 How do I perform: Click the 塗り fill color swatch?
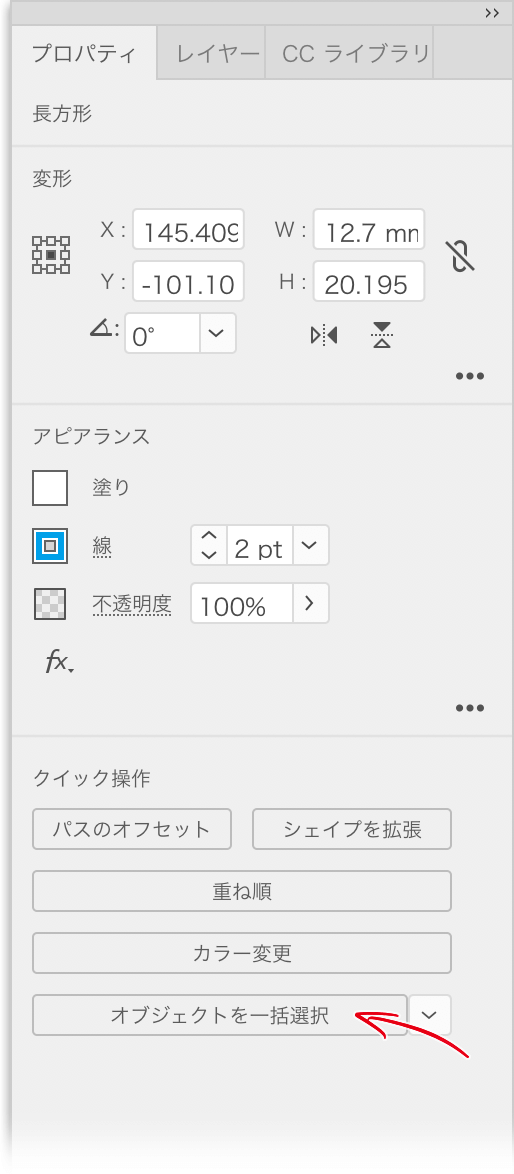point(50,488)
